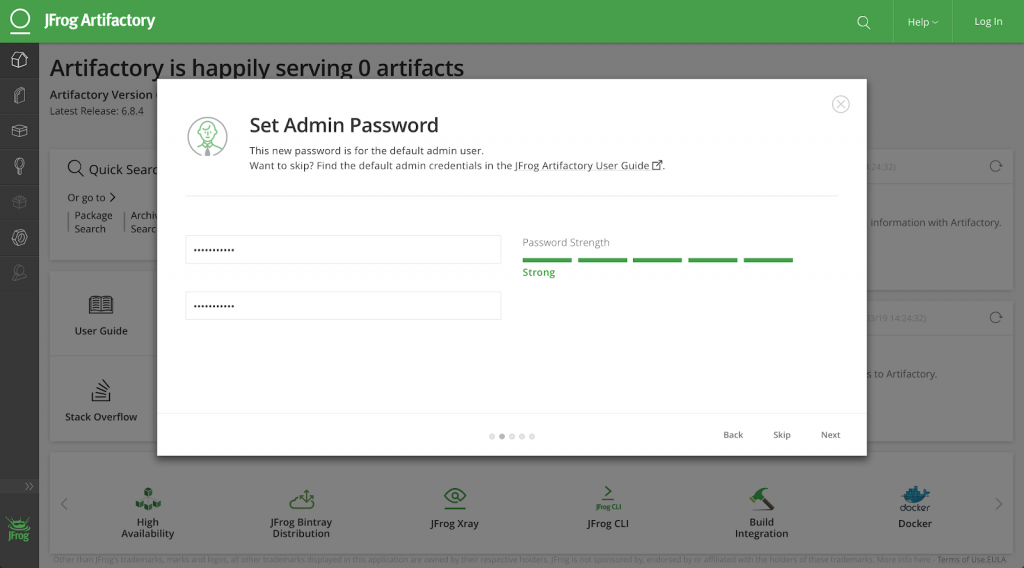Skip the admin password step

781,435
